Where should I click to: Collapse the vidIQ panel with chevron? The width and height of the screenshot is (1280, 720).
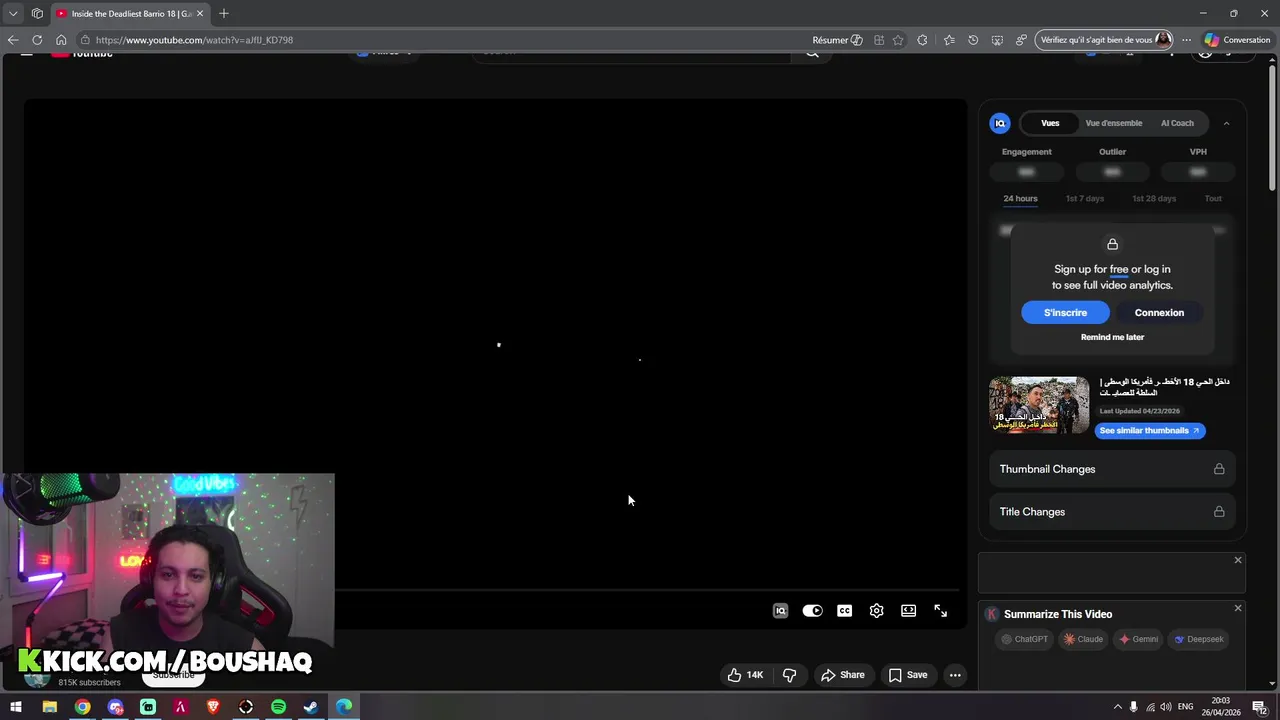[x=1226, y=123]
